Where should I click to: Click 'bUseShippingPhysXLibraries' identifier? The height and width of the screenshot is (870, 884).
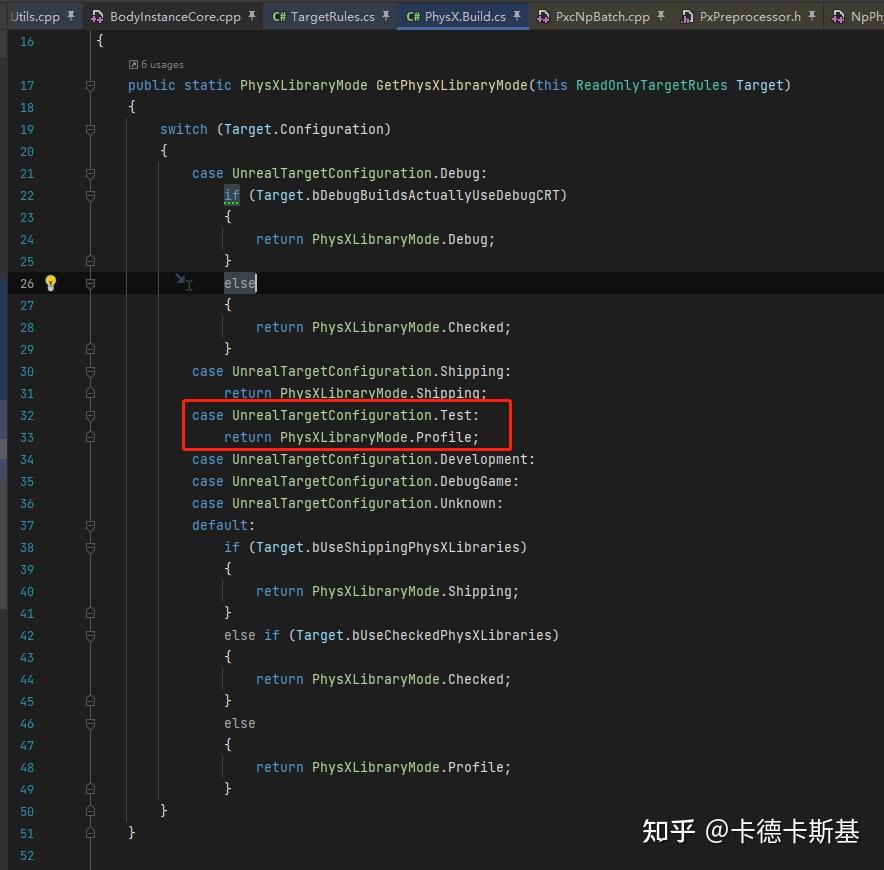416,547
